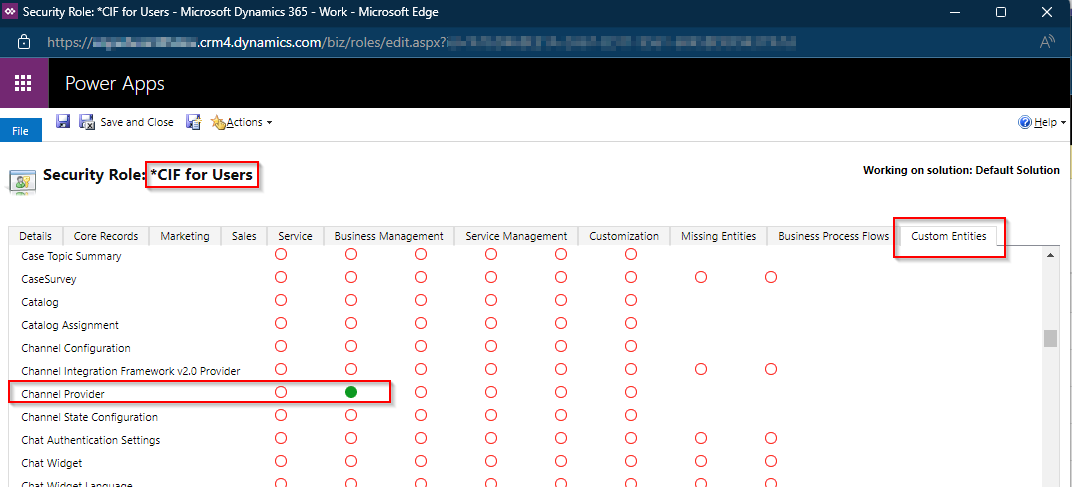Open the Business Management tab

389,236
